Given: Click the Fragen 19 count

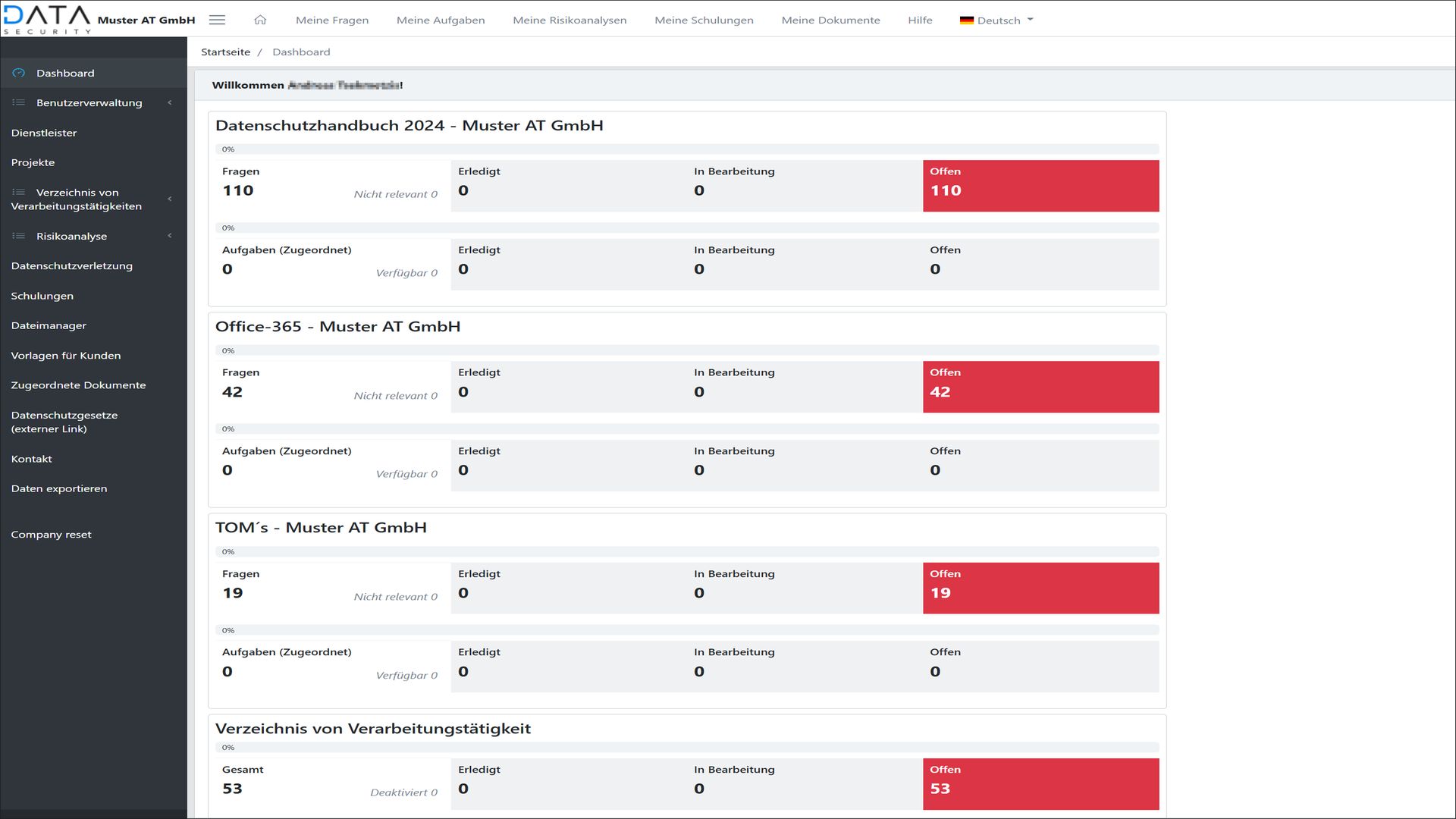Looking at the screenshot, I should (232, 593).
